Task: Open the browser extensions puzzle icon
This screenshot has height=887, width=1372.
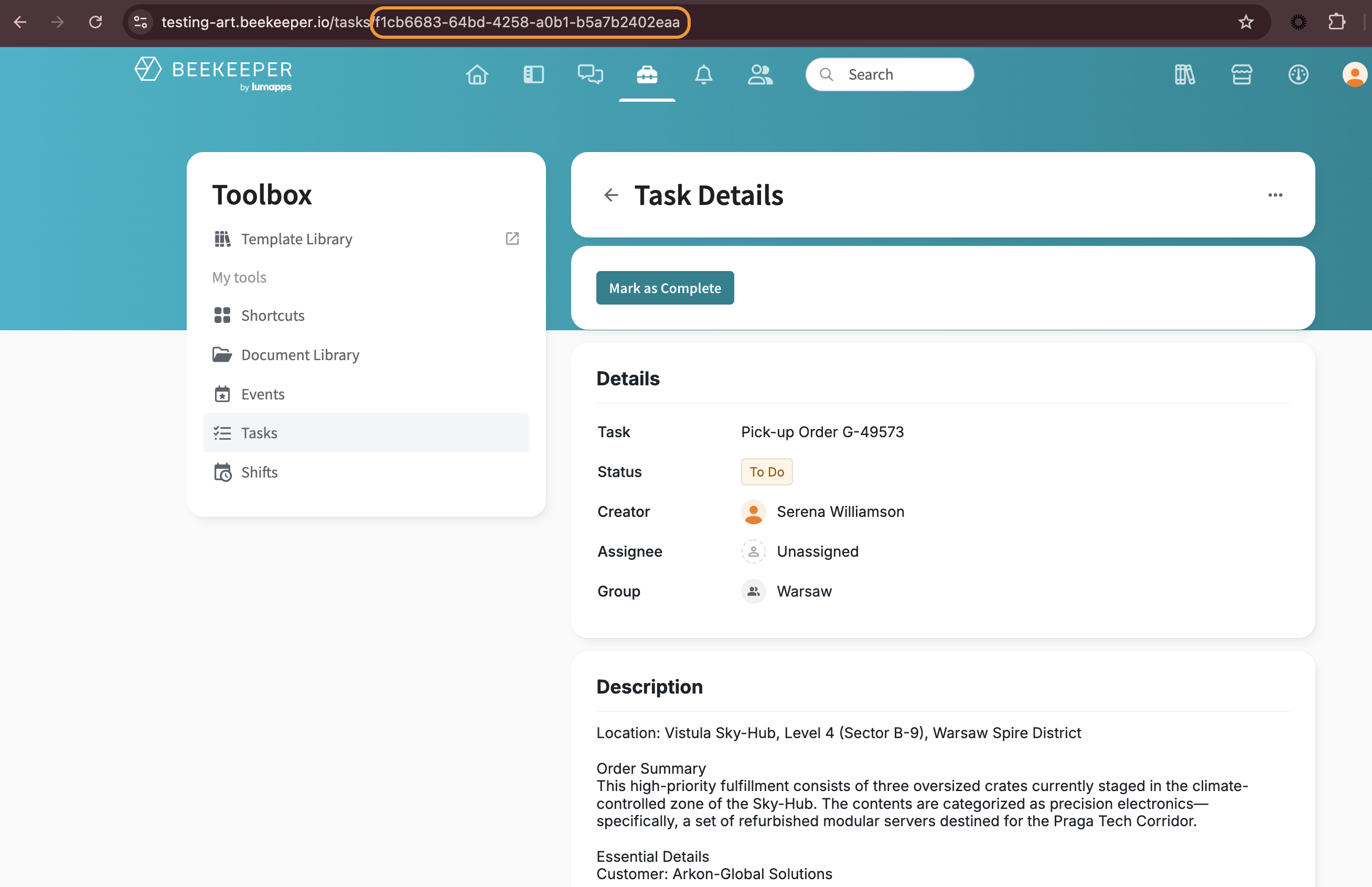Action: coord(1336,22)
